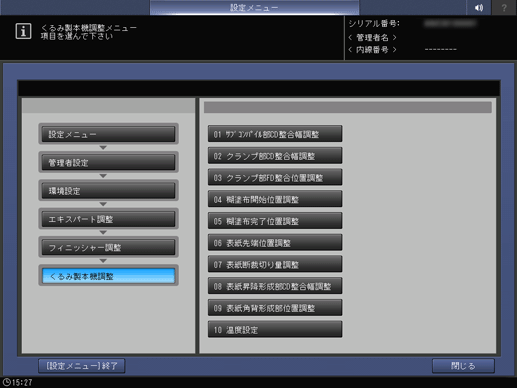
Task: Click [設定メニュー]終了 button
Action: point(82,366)
